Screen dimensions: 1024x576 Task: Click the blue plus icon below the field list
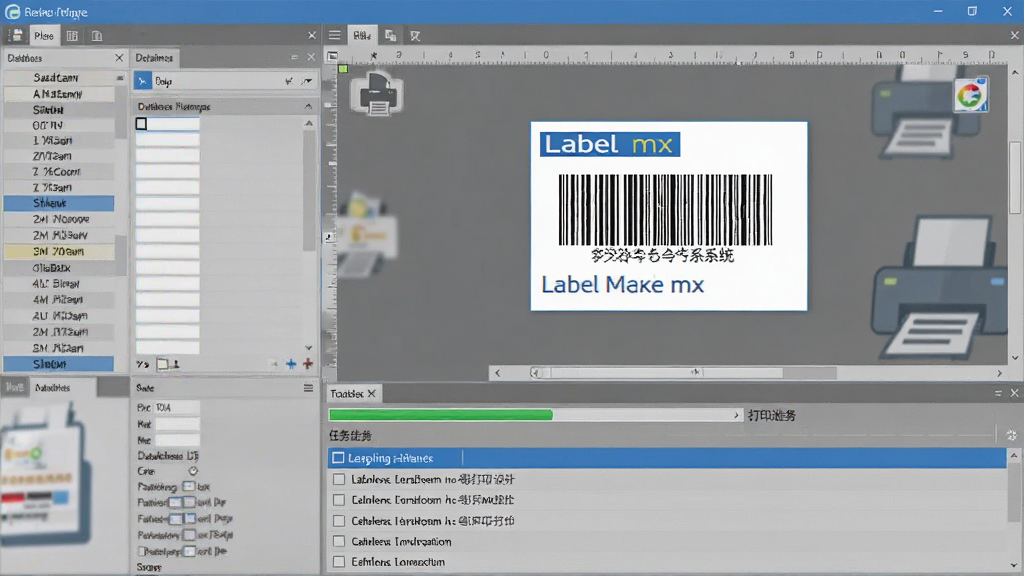point(291,364)
